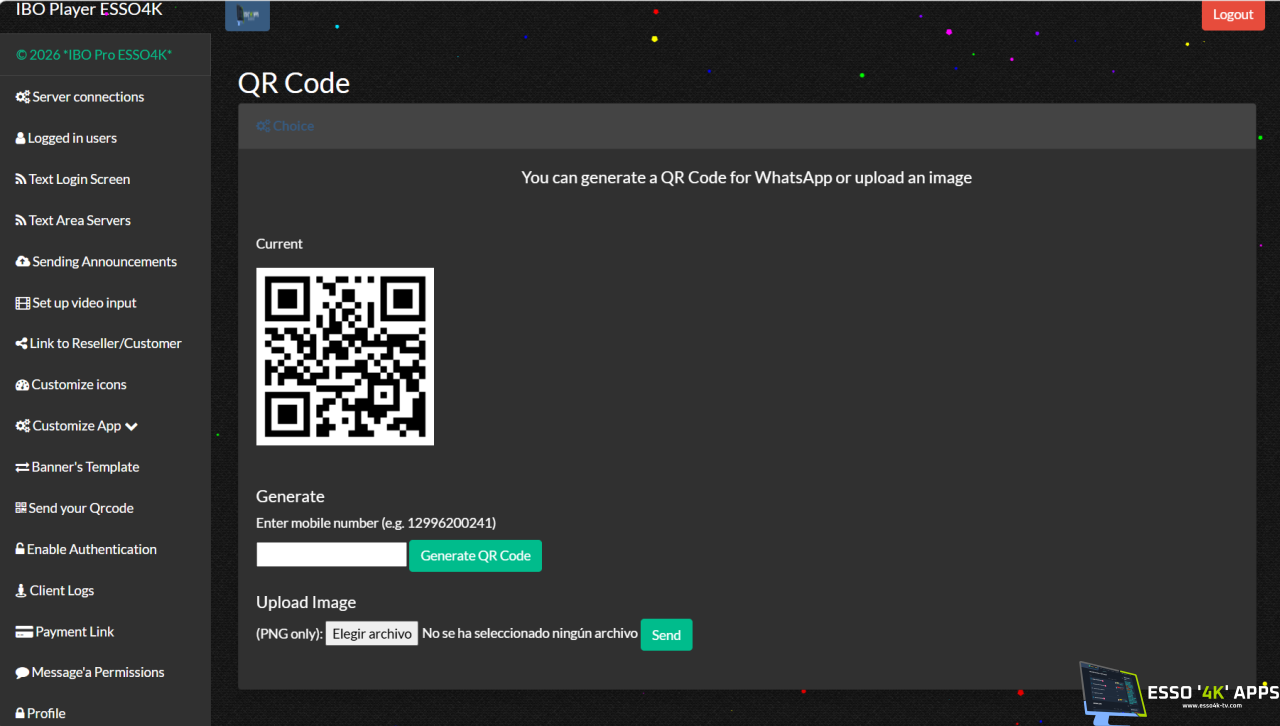This screenshot has height=726, width=1280.
Task: Click the red Logout button
Action: 1233,15
